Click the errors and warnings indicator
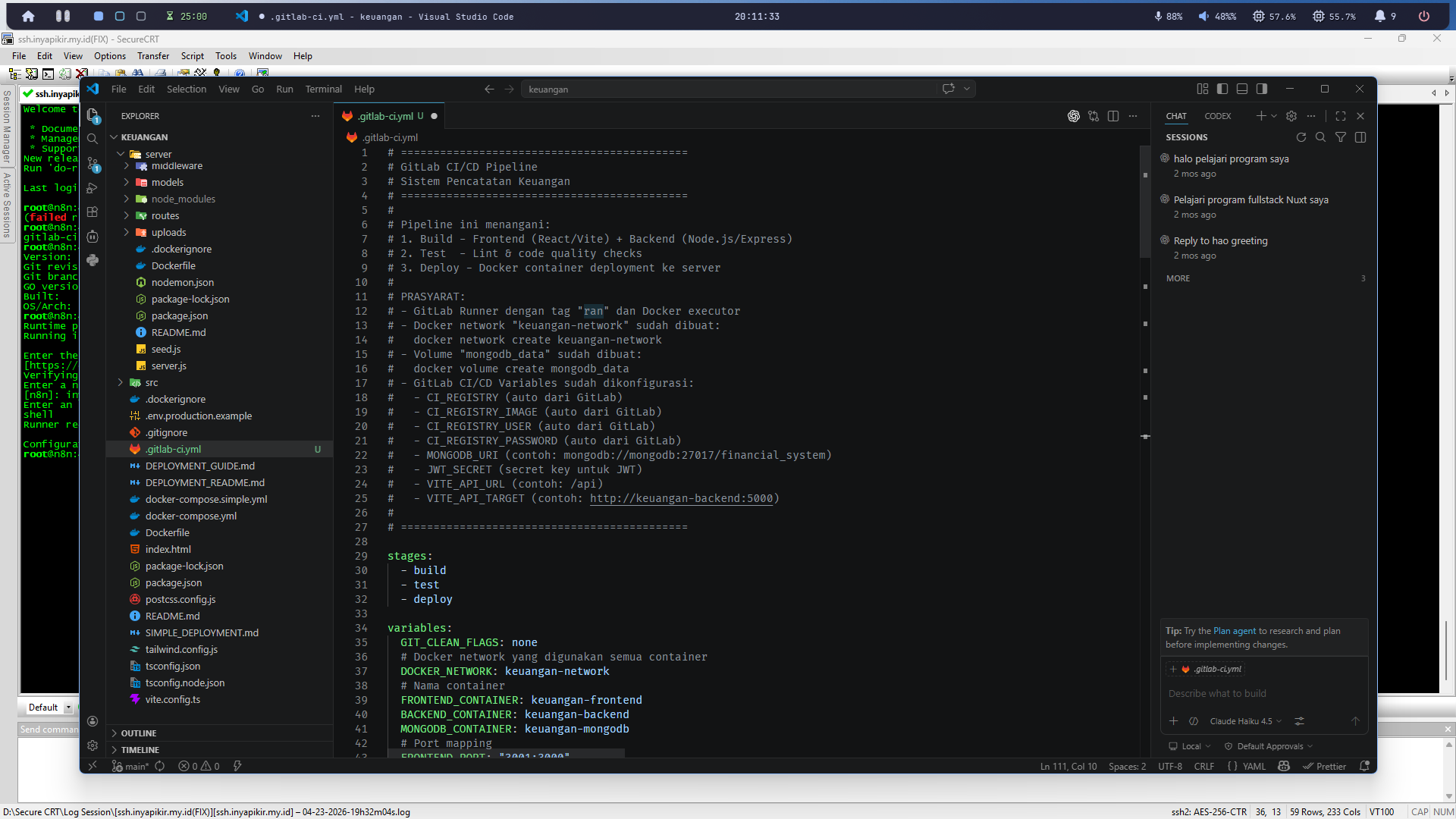 pyautogui.click(x=199, y=766)
